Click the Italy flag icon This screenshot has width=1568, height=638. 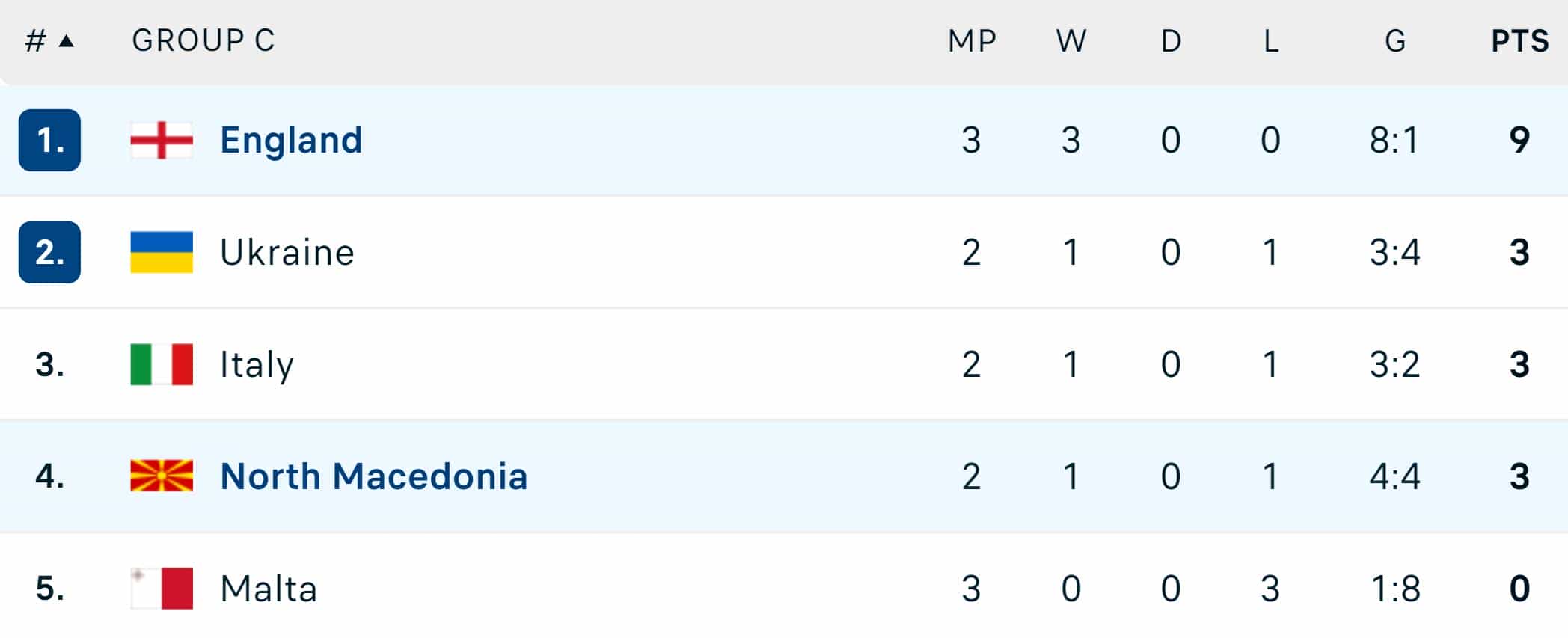(x=162, y=364)
